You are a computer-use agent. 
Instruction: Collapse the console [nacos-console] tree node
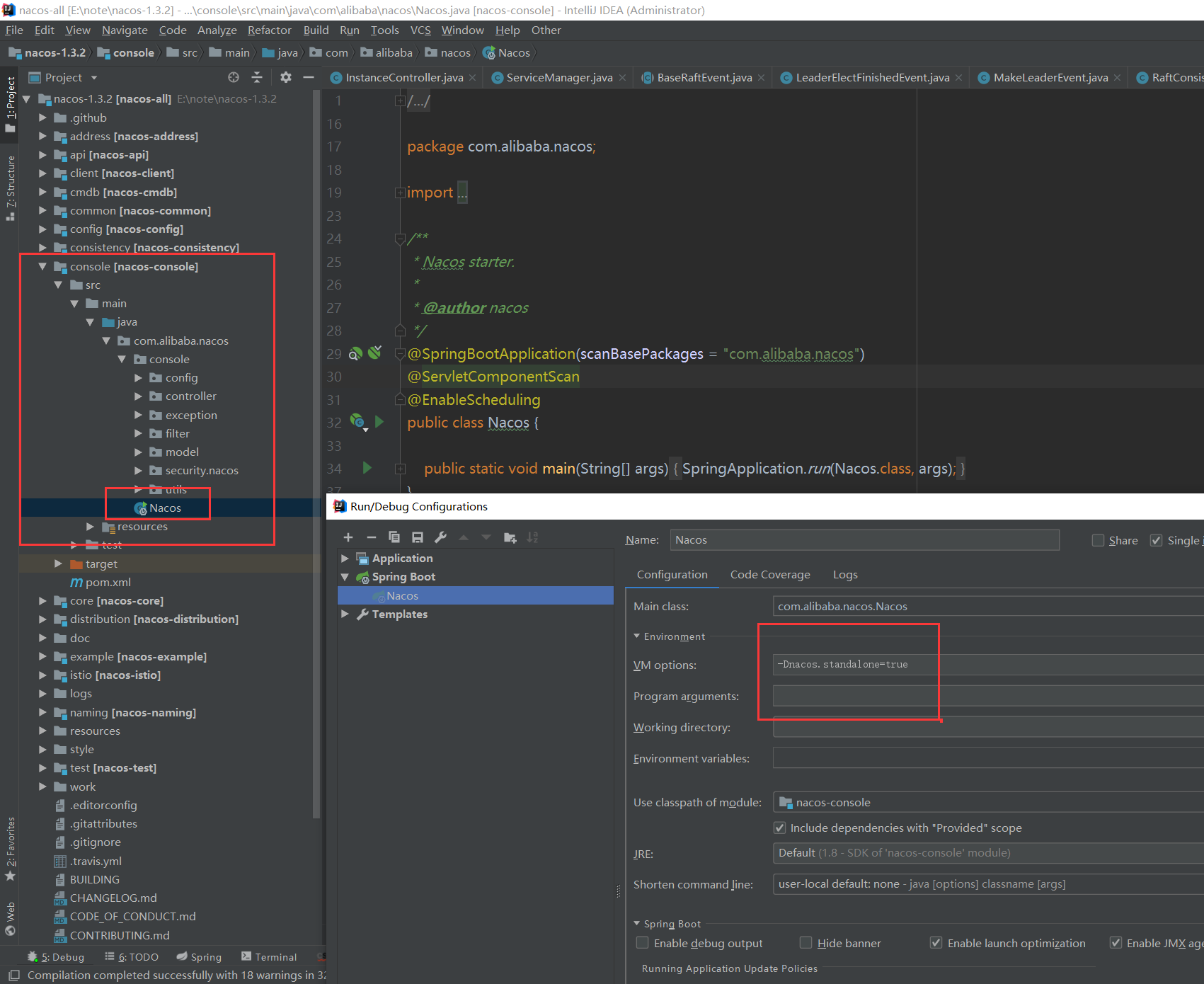(x=42, y=266)
